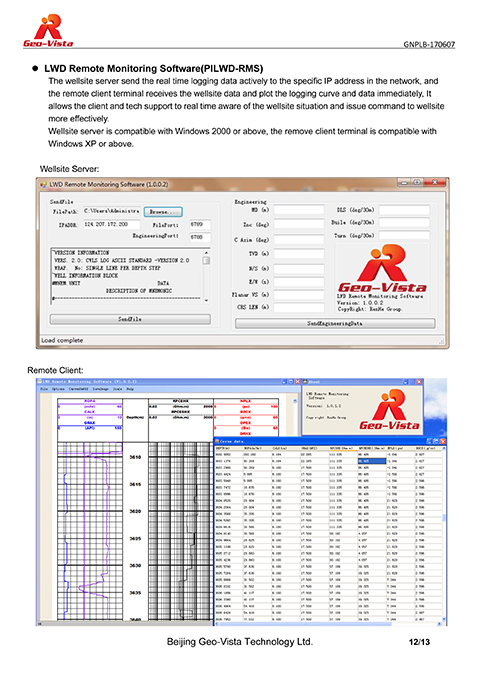Click the 'Load complete' status bar text
This screenshot has height=679, width=480.
point(62,340)
